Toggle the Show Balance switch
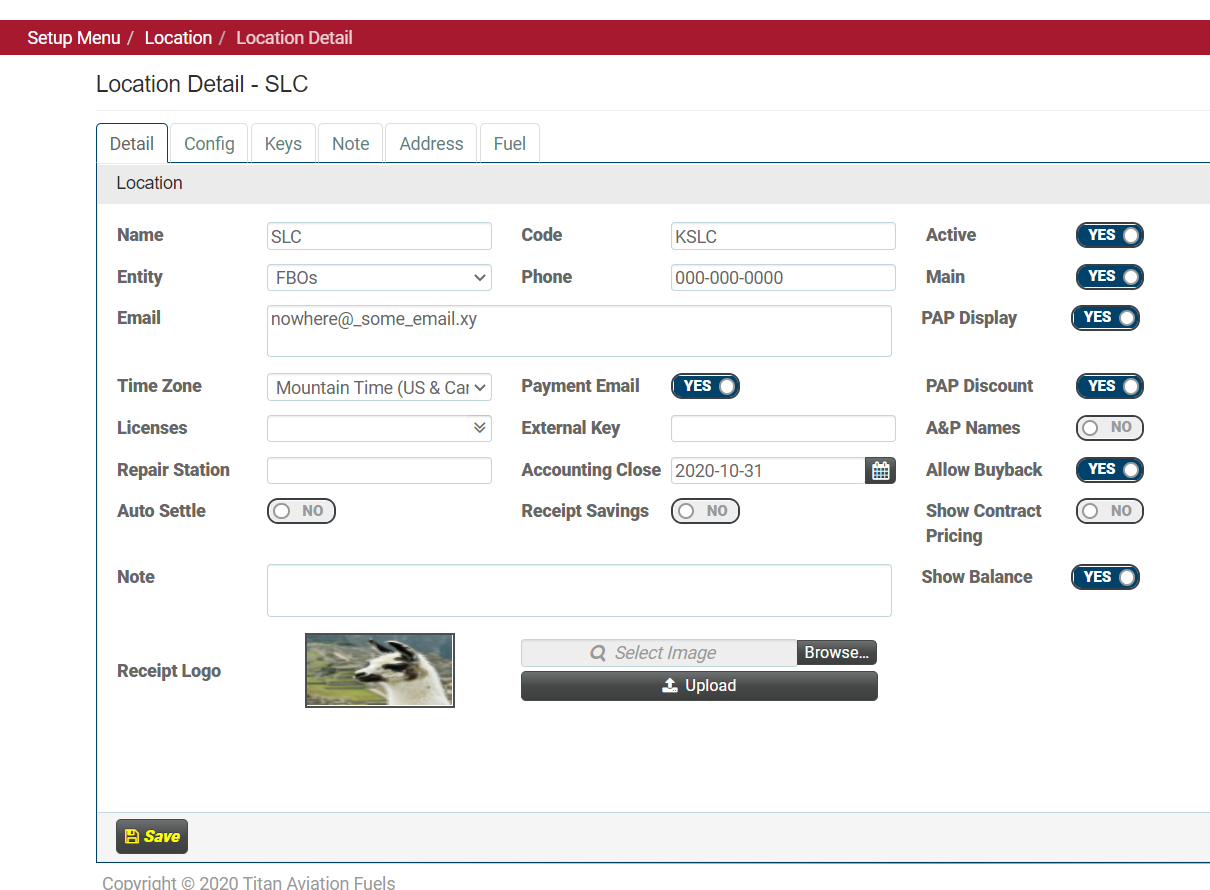This screenshot has width=1210, height=890. point(1105,577)
